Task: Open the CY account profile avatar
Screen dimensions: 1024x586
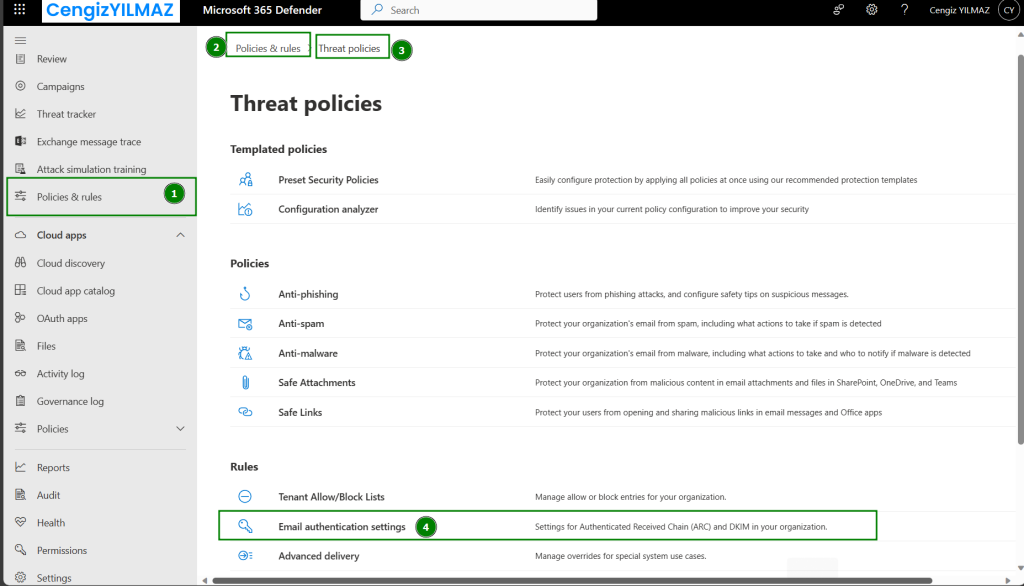Action: pos(1008,10)
